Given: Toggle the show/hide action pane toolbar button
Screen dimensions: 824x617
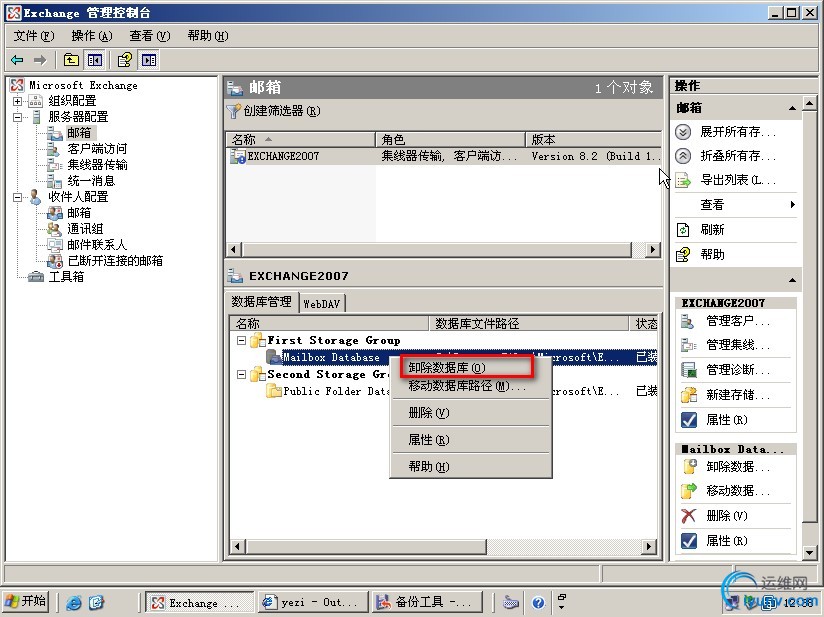Looking at the screenshot, I should coord(149,60).
